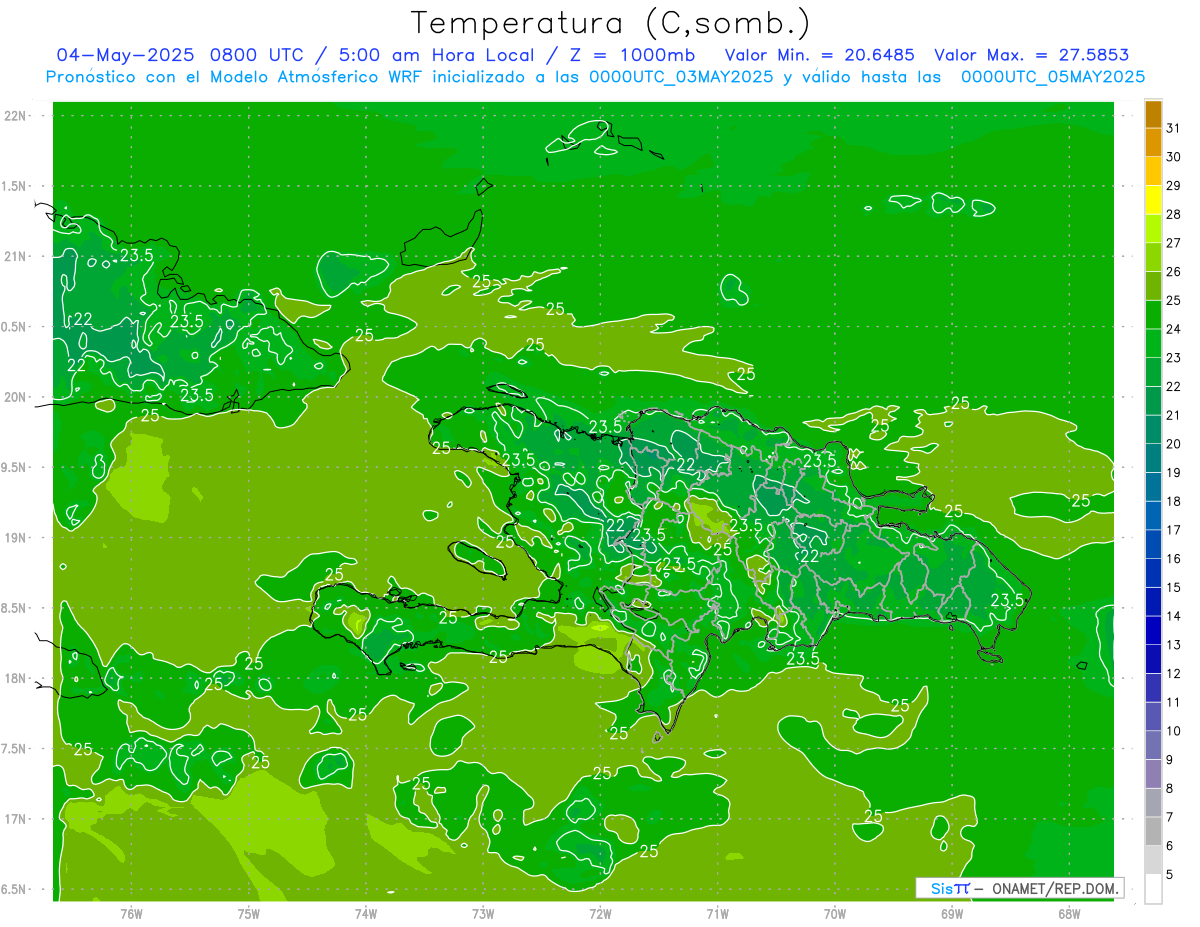Click the valid-until time "0000UTC_05MAY2025"
Screen dimensions: 1200x927
coord(1053,77)
